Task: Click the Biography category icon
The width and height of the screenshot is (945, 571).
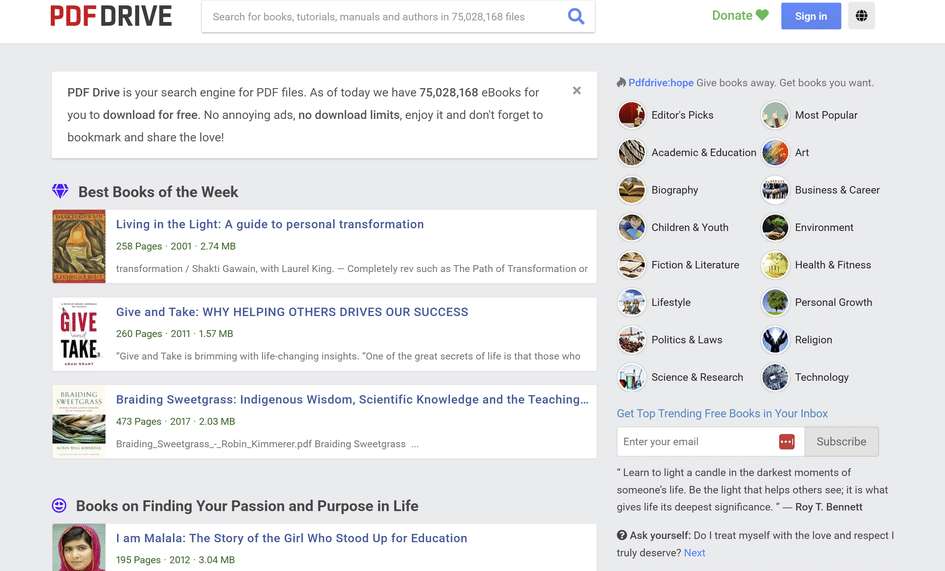Action: (x=632, y=190)
